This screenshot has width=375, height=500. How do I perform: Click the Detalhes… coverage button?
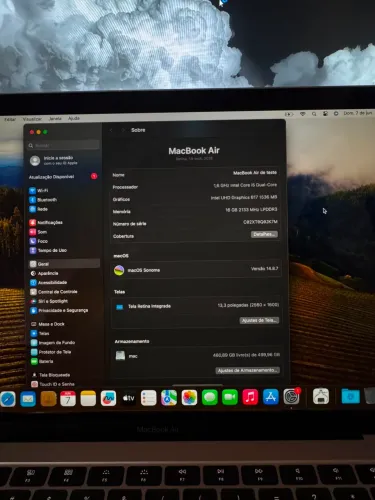point(264,234)
